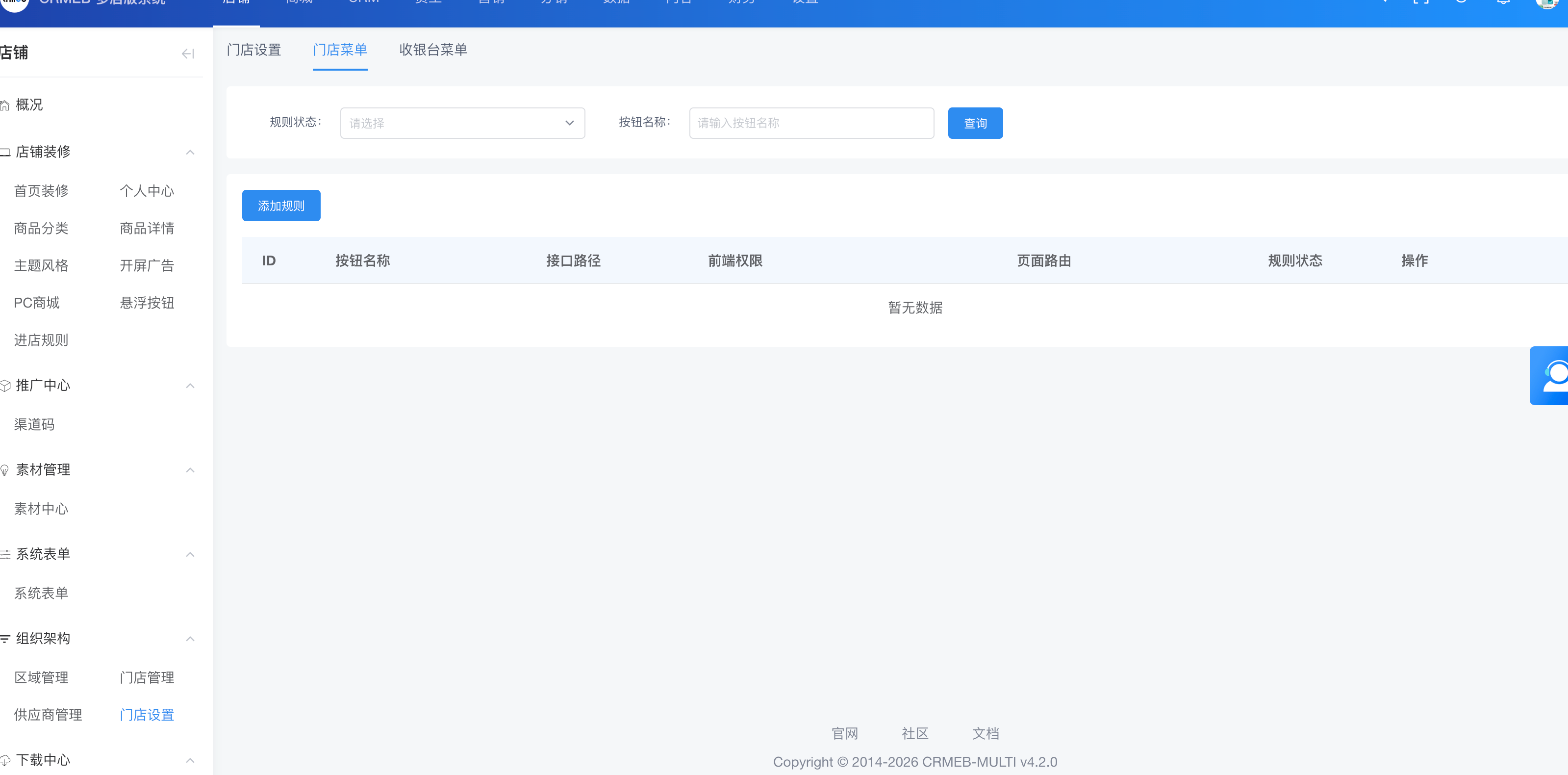The width and height of the screenshot is (1568, 775).
Task: Click the 社区 footer link
Action: point(915,734)
